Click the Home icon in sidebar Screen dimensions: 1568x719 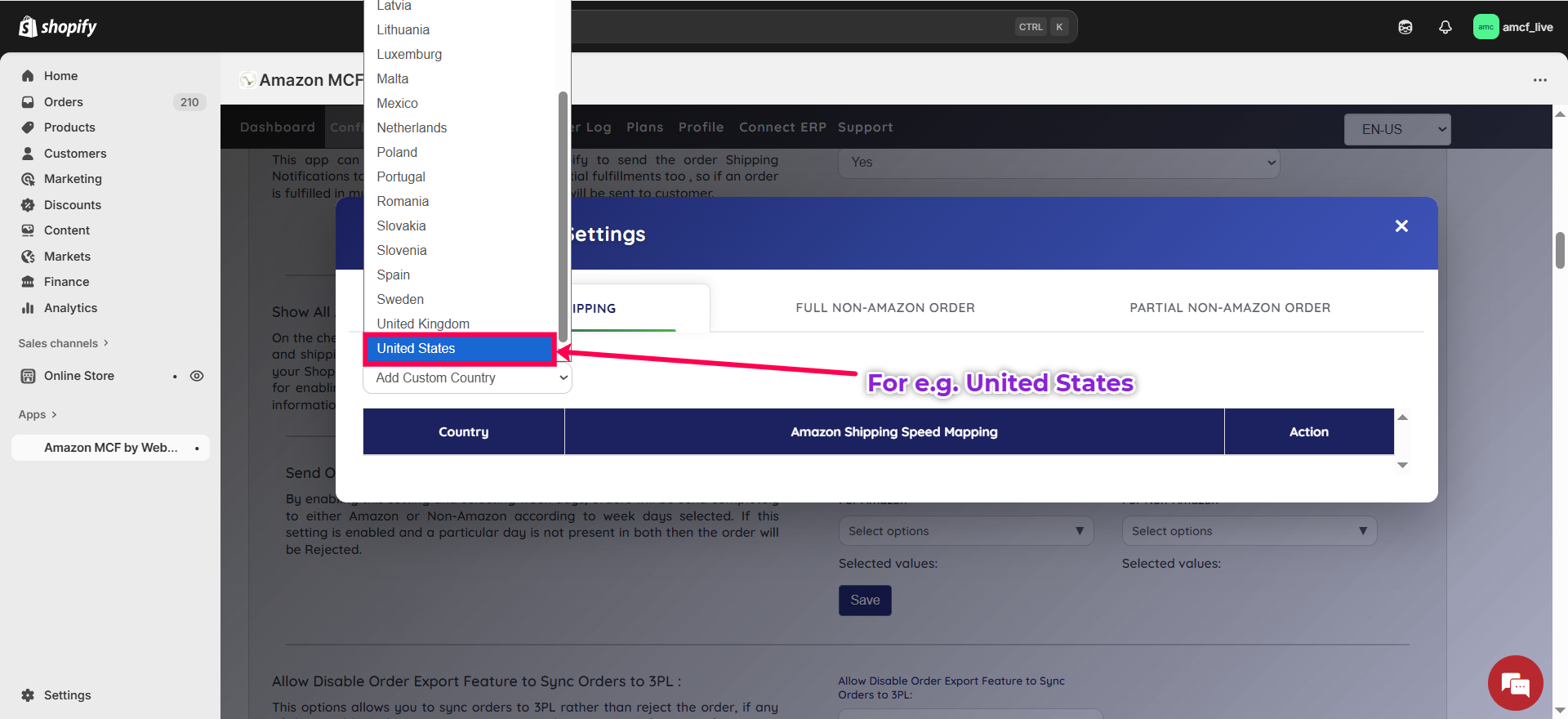[x=28, y=76]
